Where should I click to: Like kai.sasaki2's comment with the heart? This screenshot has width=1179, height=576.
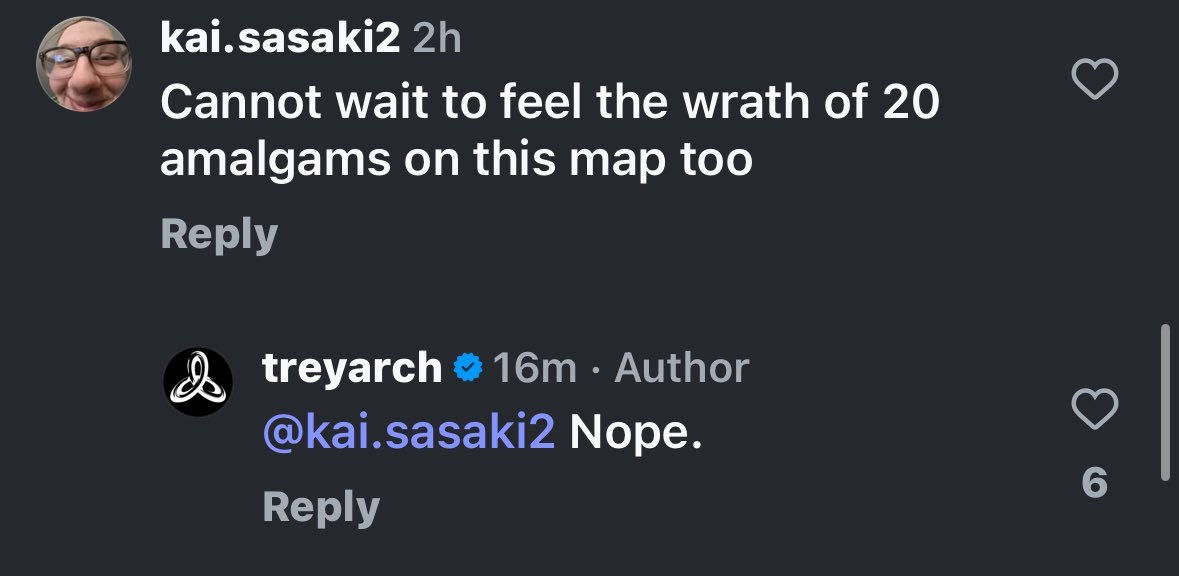tap(1094, 81)
